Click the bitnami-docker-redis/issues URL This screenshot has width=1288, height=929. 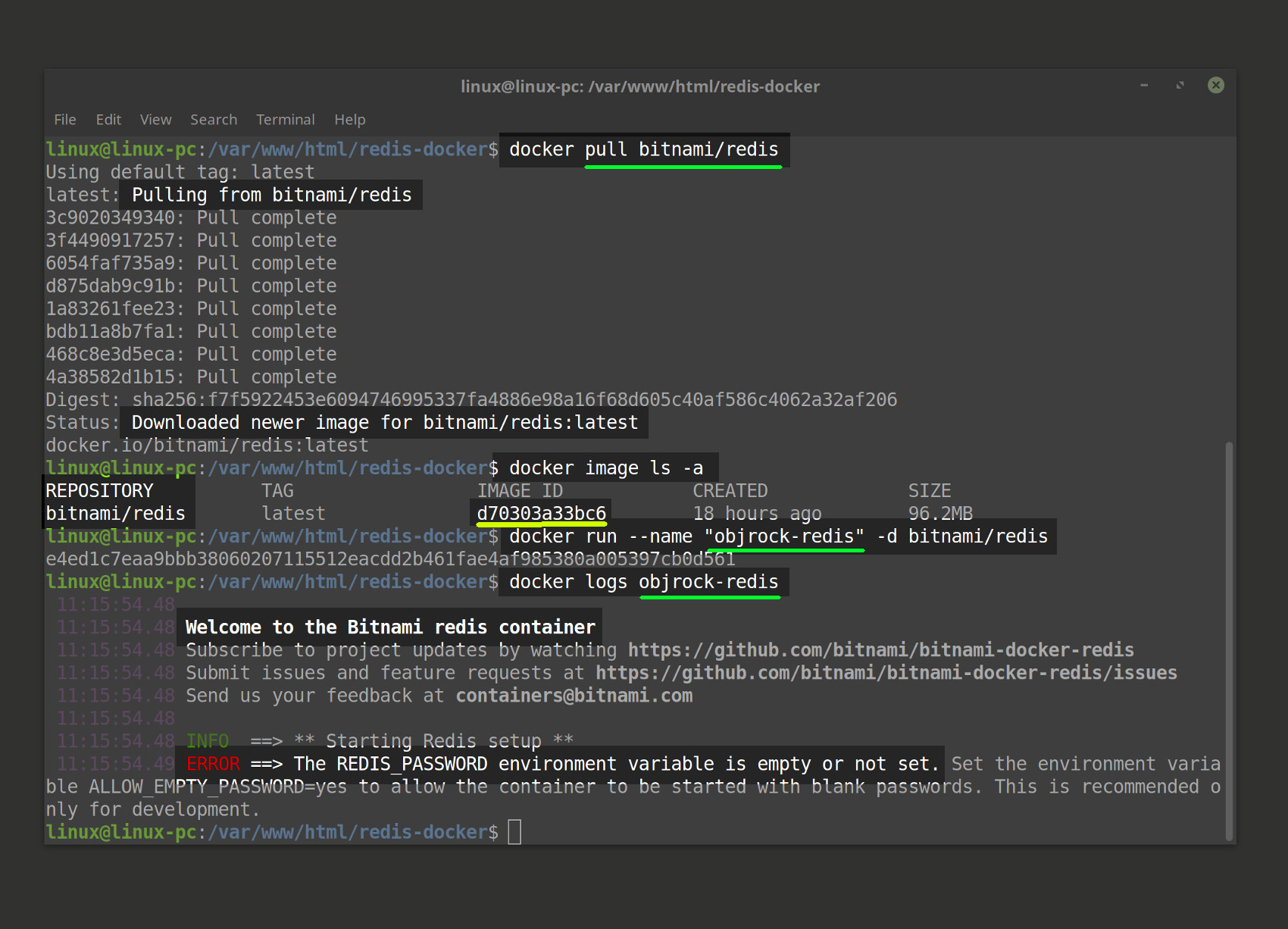click(886, 673)
